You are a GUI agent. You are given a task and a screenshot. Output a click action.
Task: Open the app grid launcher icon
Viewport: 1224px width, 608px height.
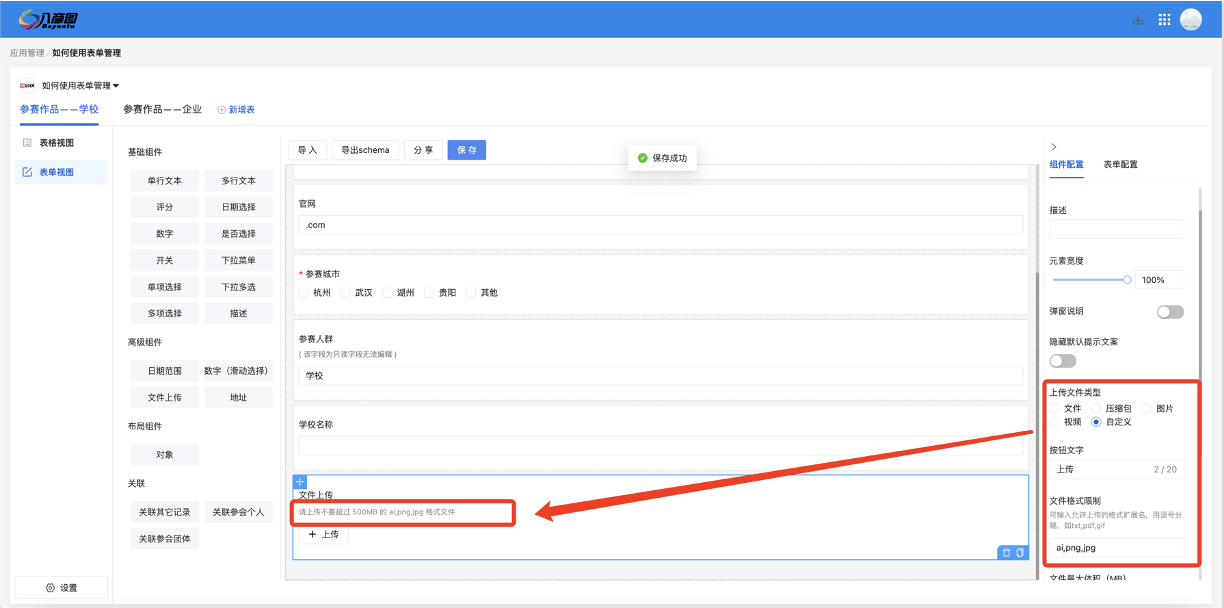(x=1164, y=19)
